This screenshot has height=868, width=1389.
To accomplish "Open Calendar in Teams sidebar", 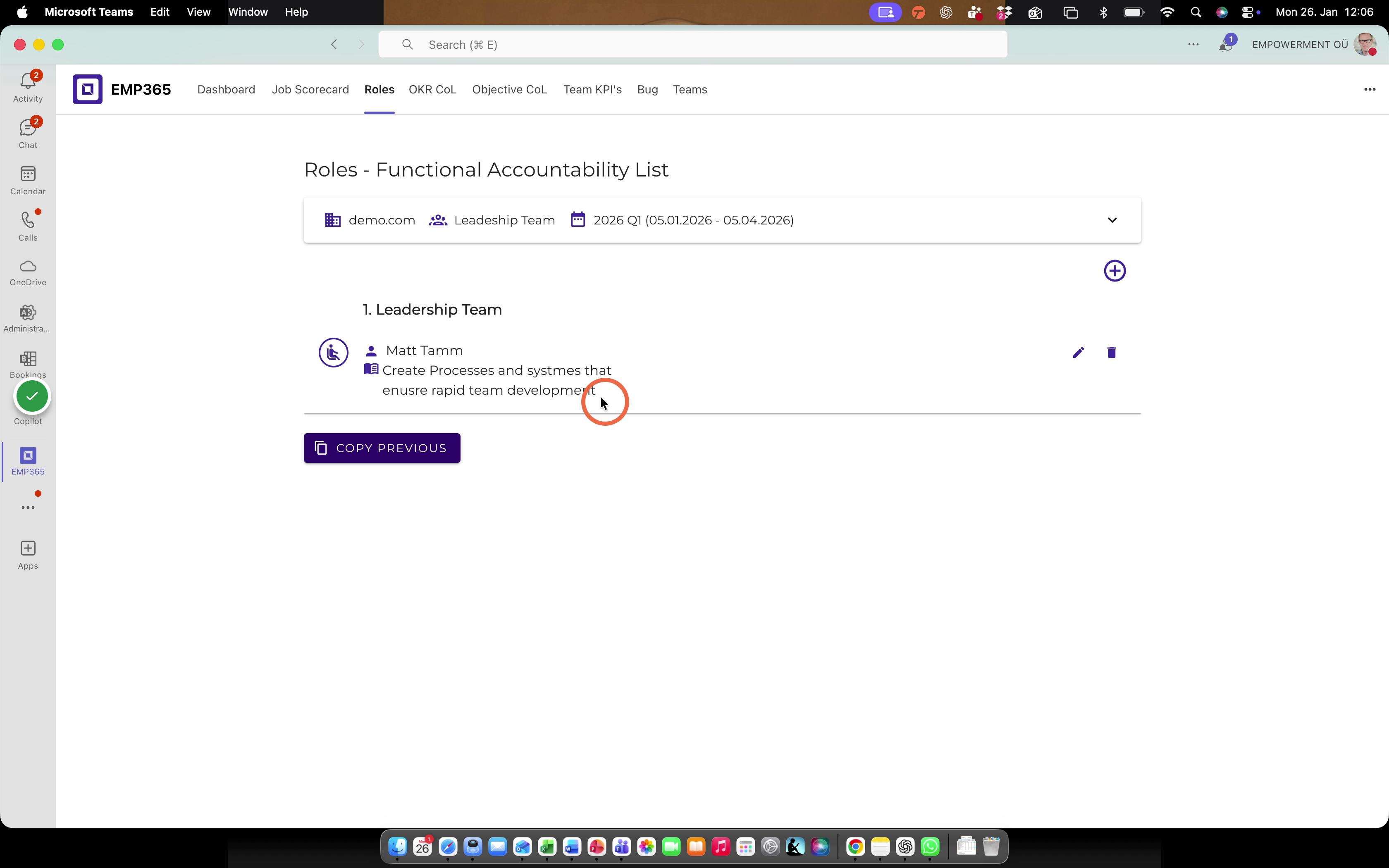I will click(28, 180).
